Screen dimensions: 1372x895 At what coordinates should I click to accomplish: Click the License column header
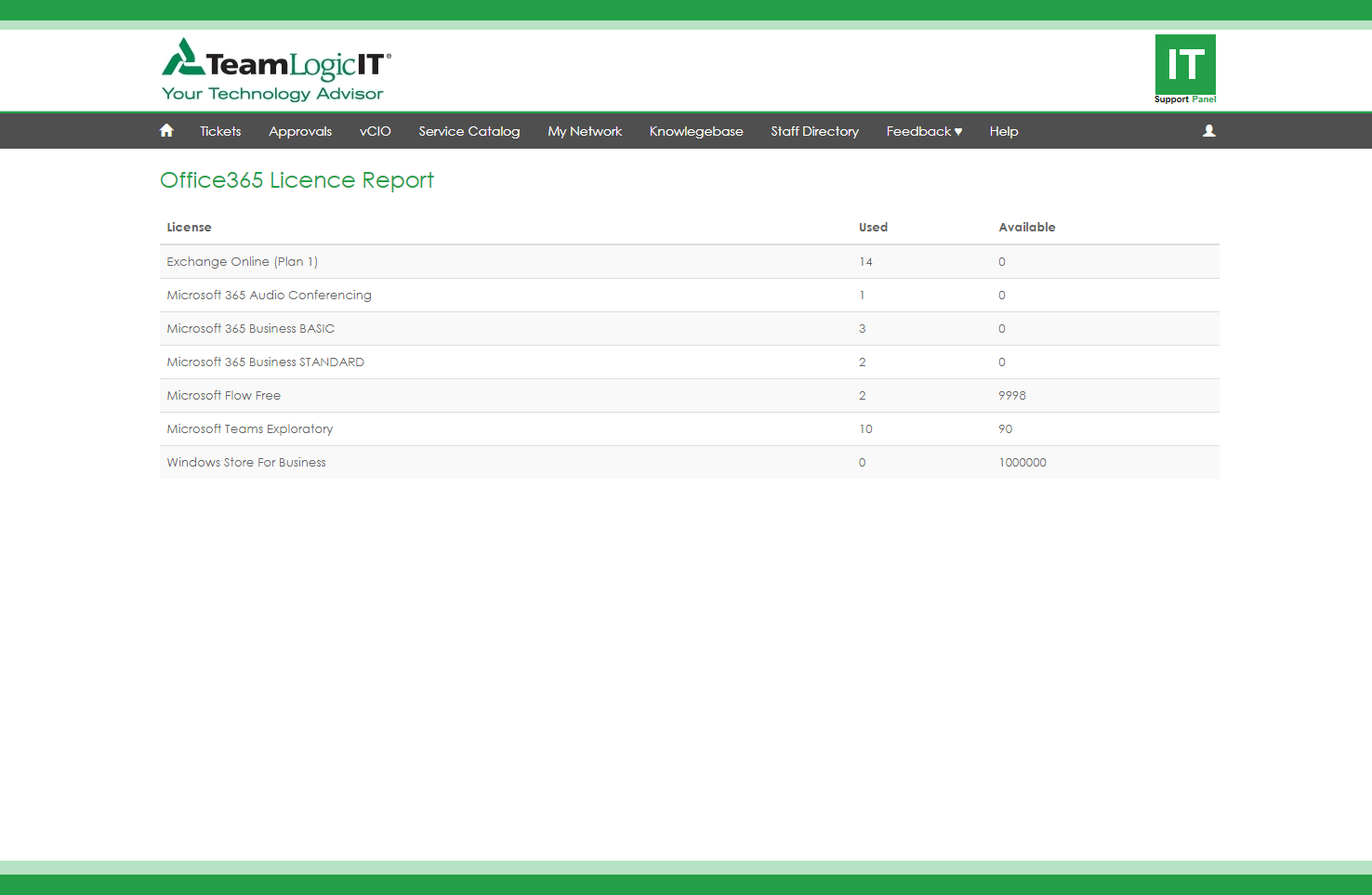click(189, 227)
